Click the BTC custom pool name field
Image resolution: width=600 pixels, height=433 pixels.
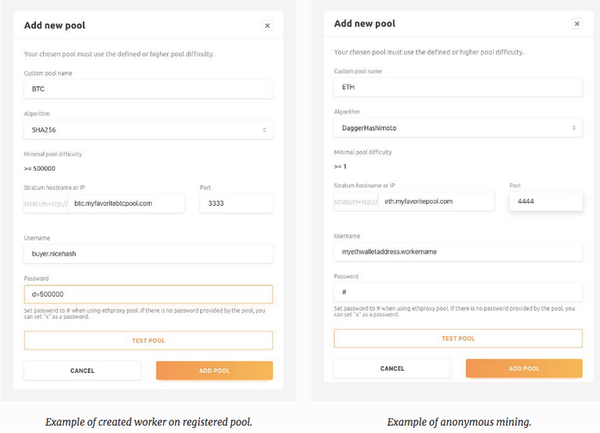pos(148,89)
